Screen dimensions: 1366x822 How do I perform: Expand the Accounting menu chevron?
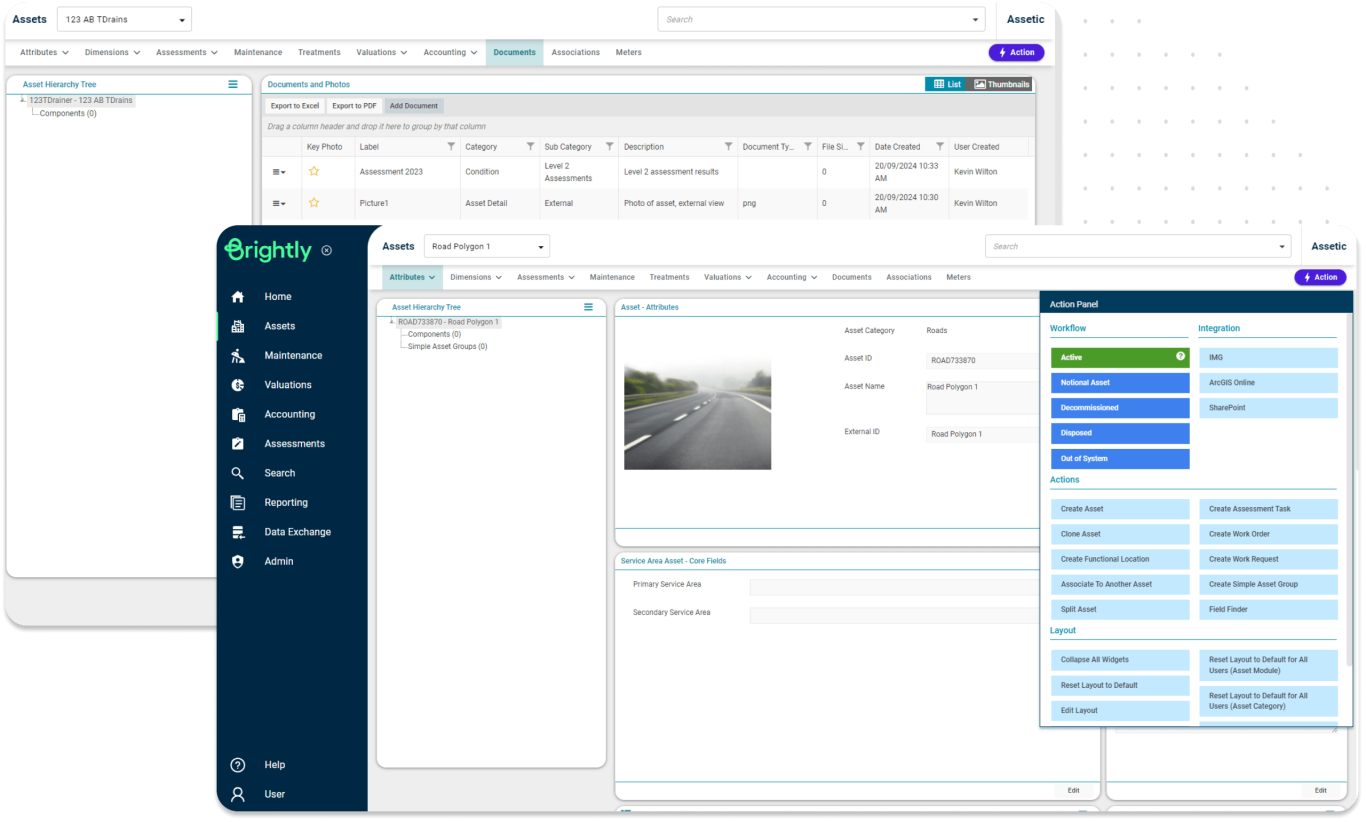(816, 277)
